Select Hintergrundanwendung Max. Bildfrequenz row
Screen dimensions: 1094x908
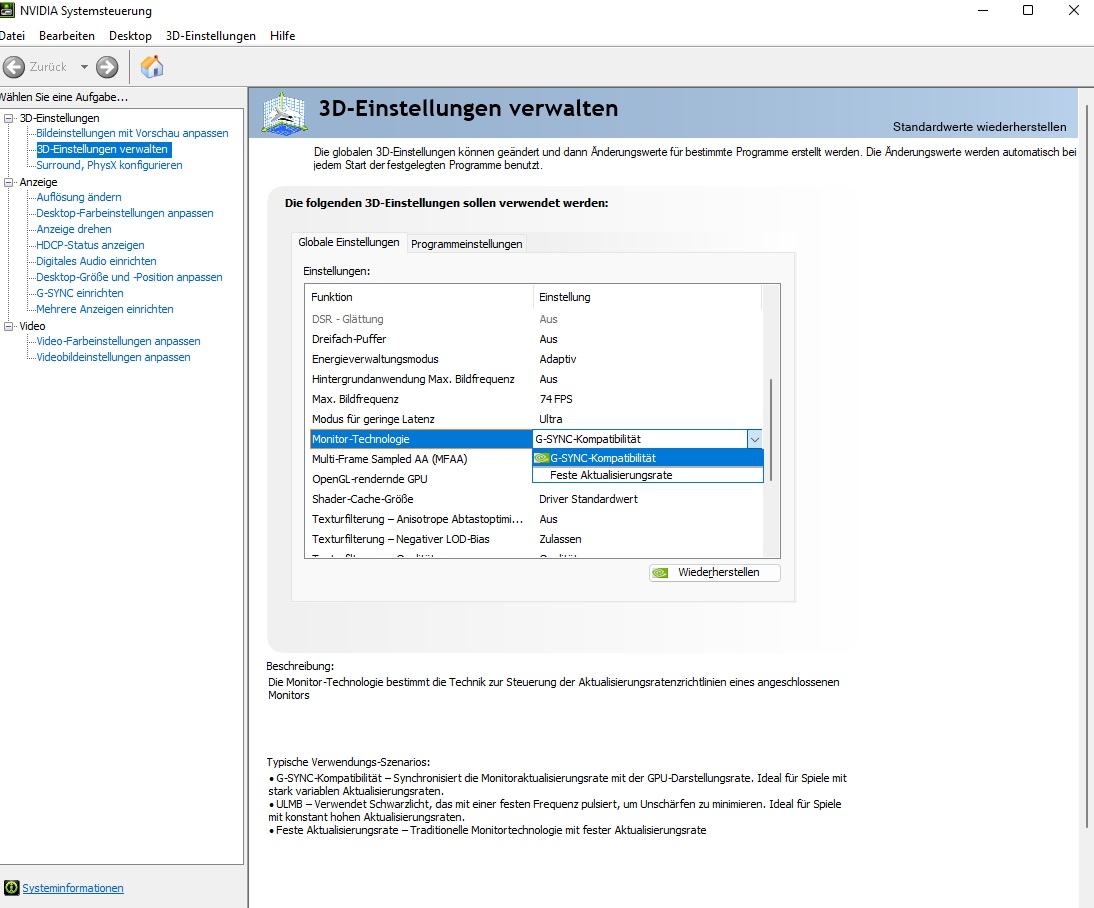[x=535, y=379]
